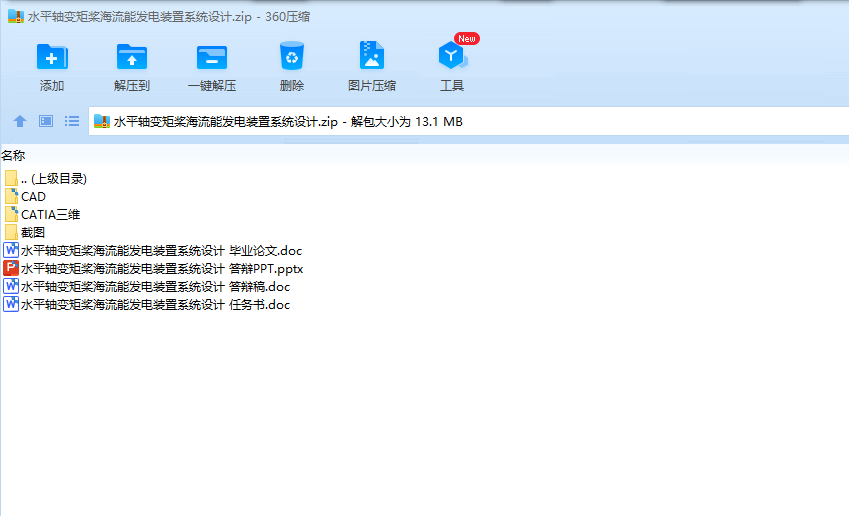Click the 添加 (Add) toolbar icon
849x516 pixels.
coord(52,57)
